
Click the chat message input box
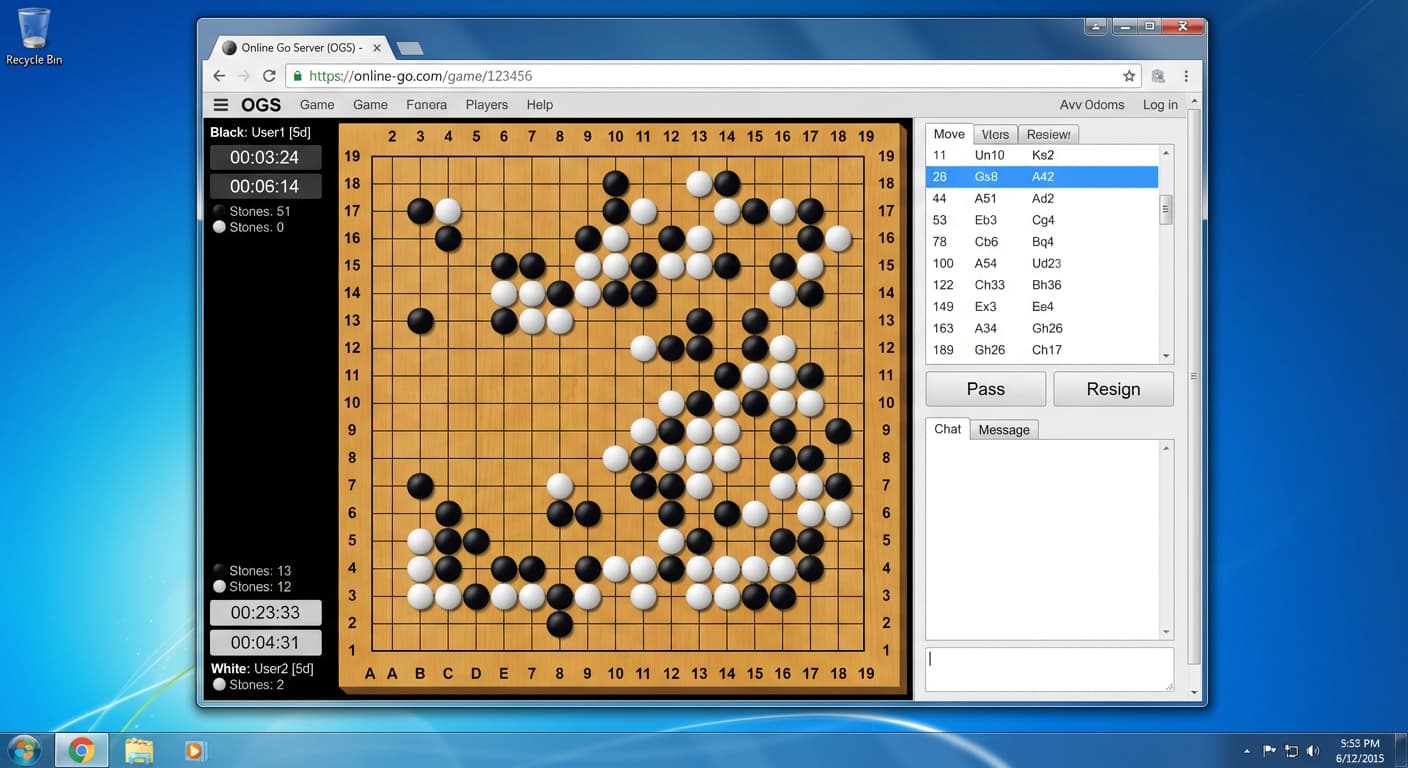(x=1048, y=669)
